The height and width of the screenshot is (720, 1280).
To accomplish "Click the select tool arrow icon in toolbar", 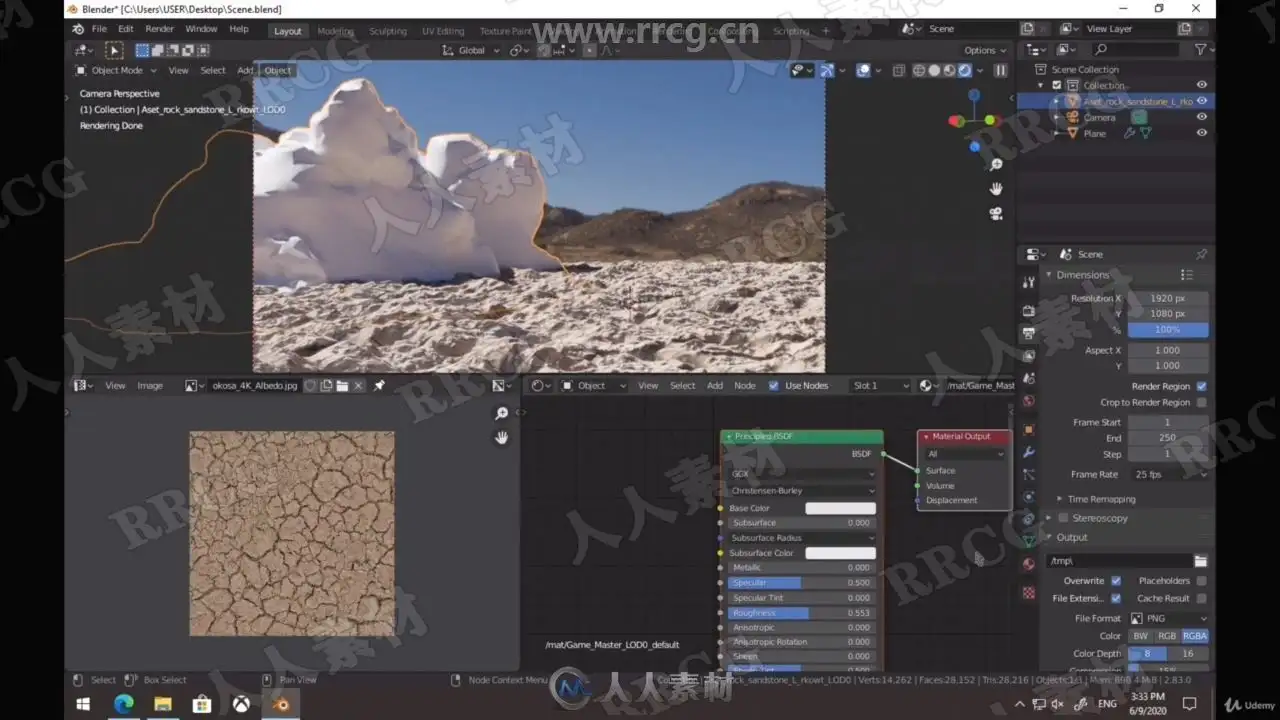I will tap(114, 50).
